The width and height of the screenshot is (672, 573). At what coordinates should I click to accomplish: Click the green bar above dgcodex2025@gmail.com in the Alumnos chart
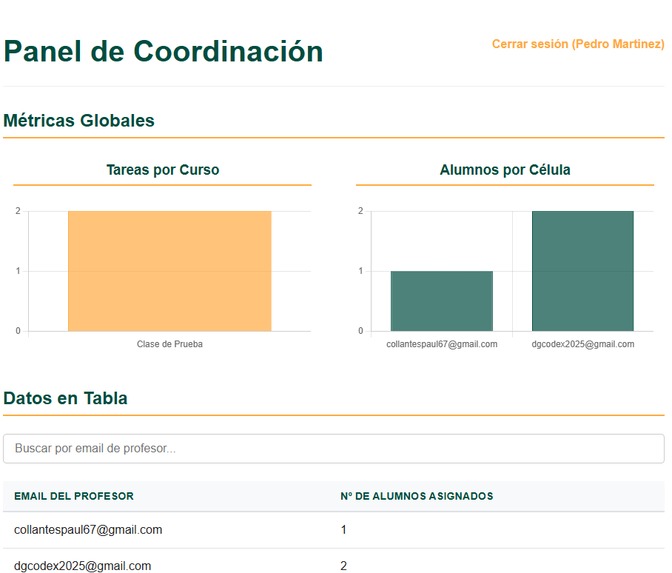point(583,271)
